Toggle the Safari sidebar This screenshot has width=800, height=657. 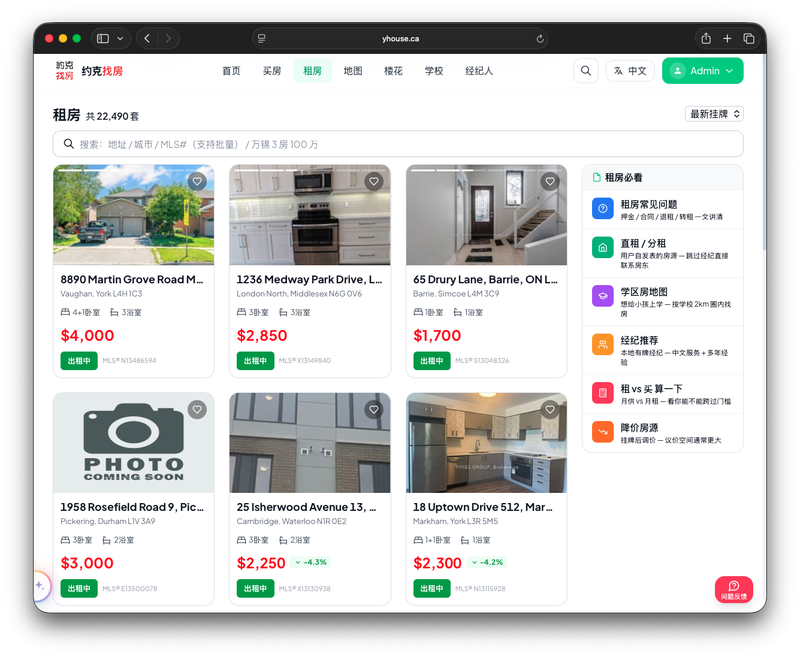click(x=103, y=38)
